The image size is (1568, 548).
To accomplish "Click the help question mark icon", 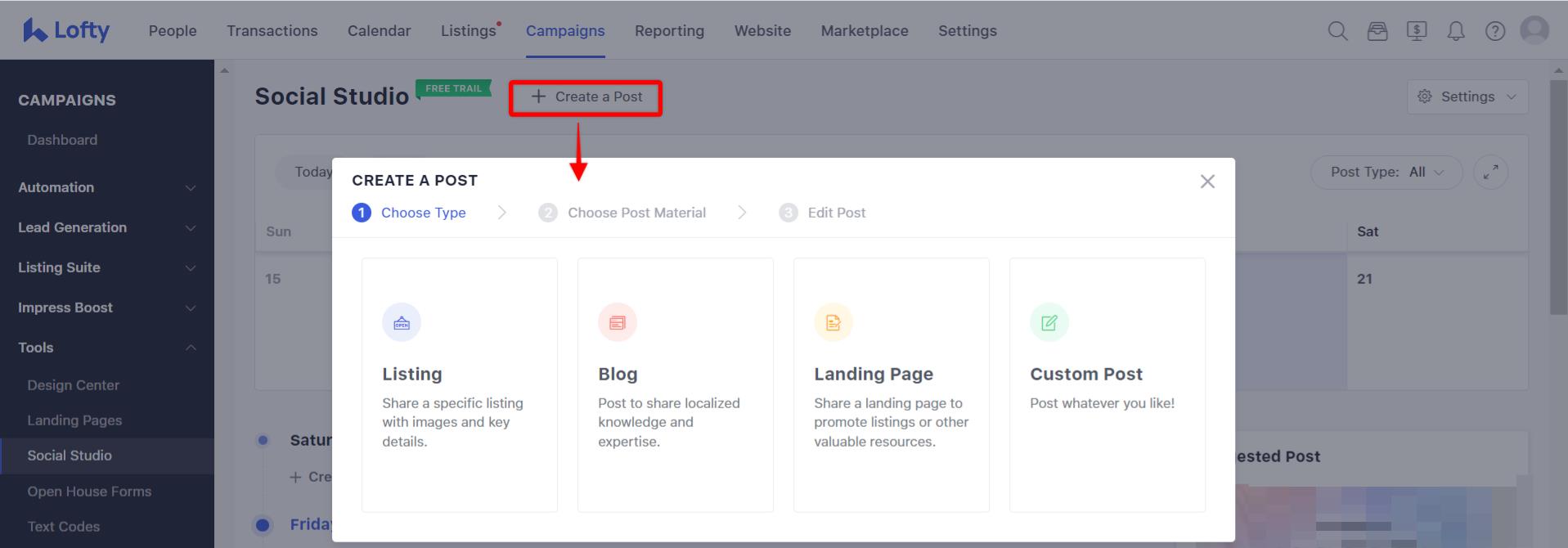I will point(1495,31).
